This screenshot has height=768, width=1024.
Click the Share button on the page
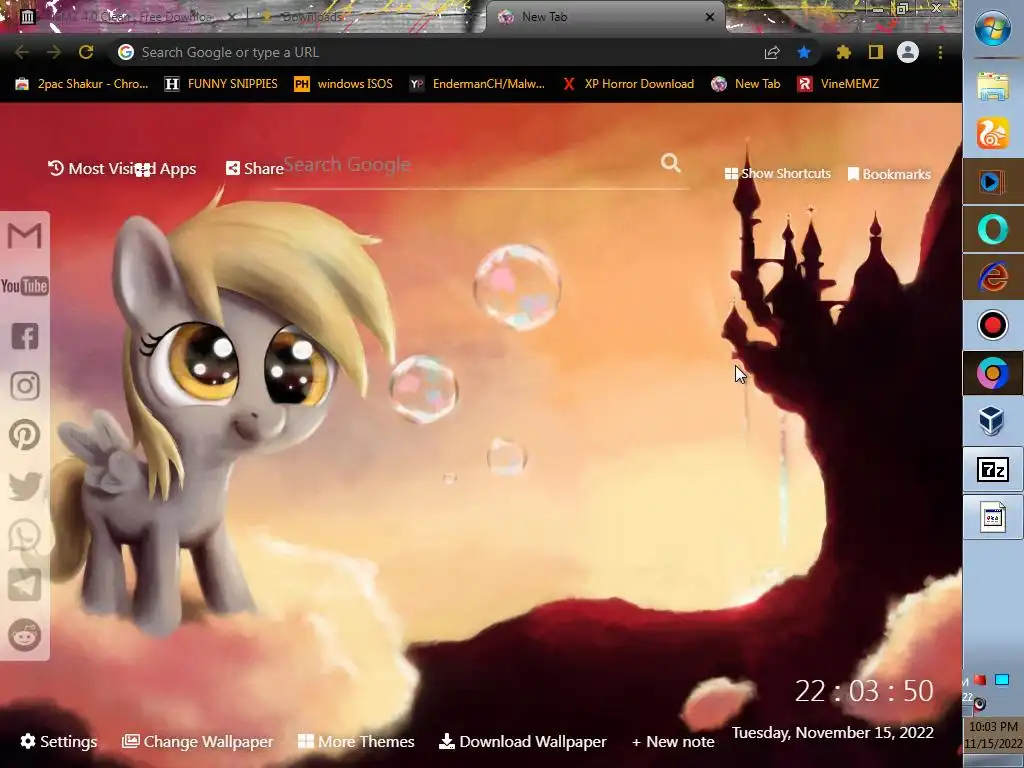(x=255, y=168)
